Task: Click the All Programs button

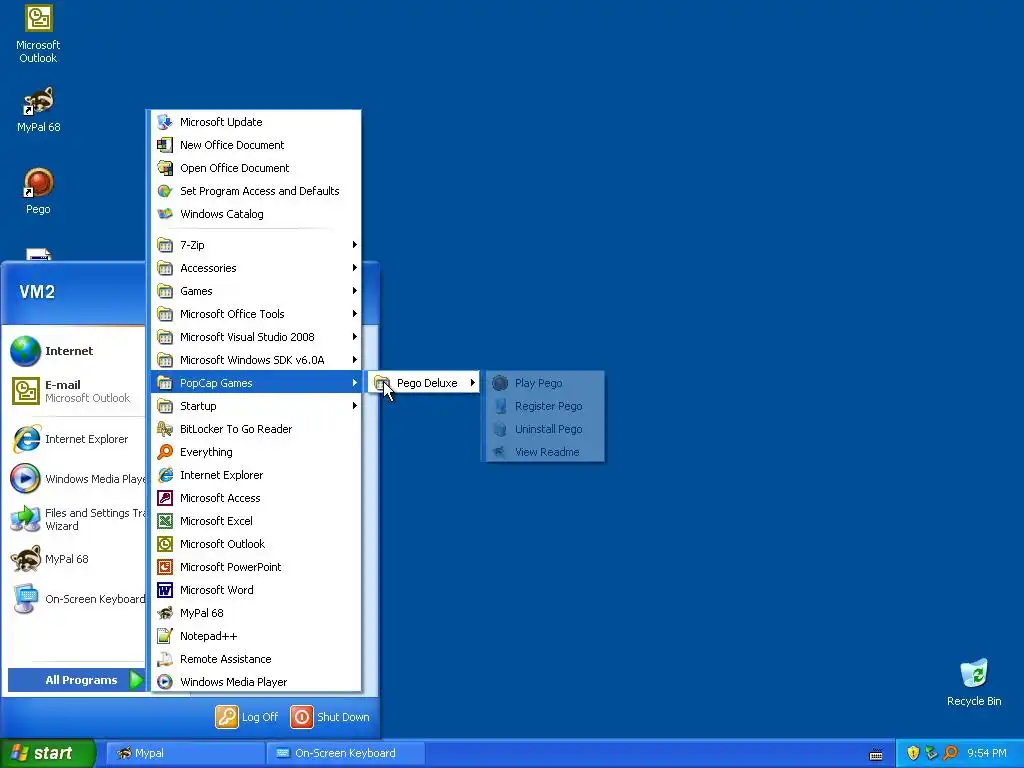Action: click(x=76, y=680)
